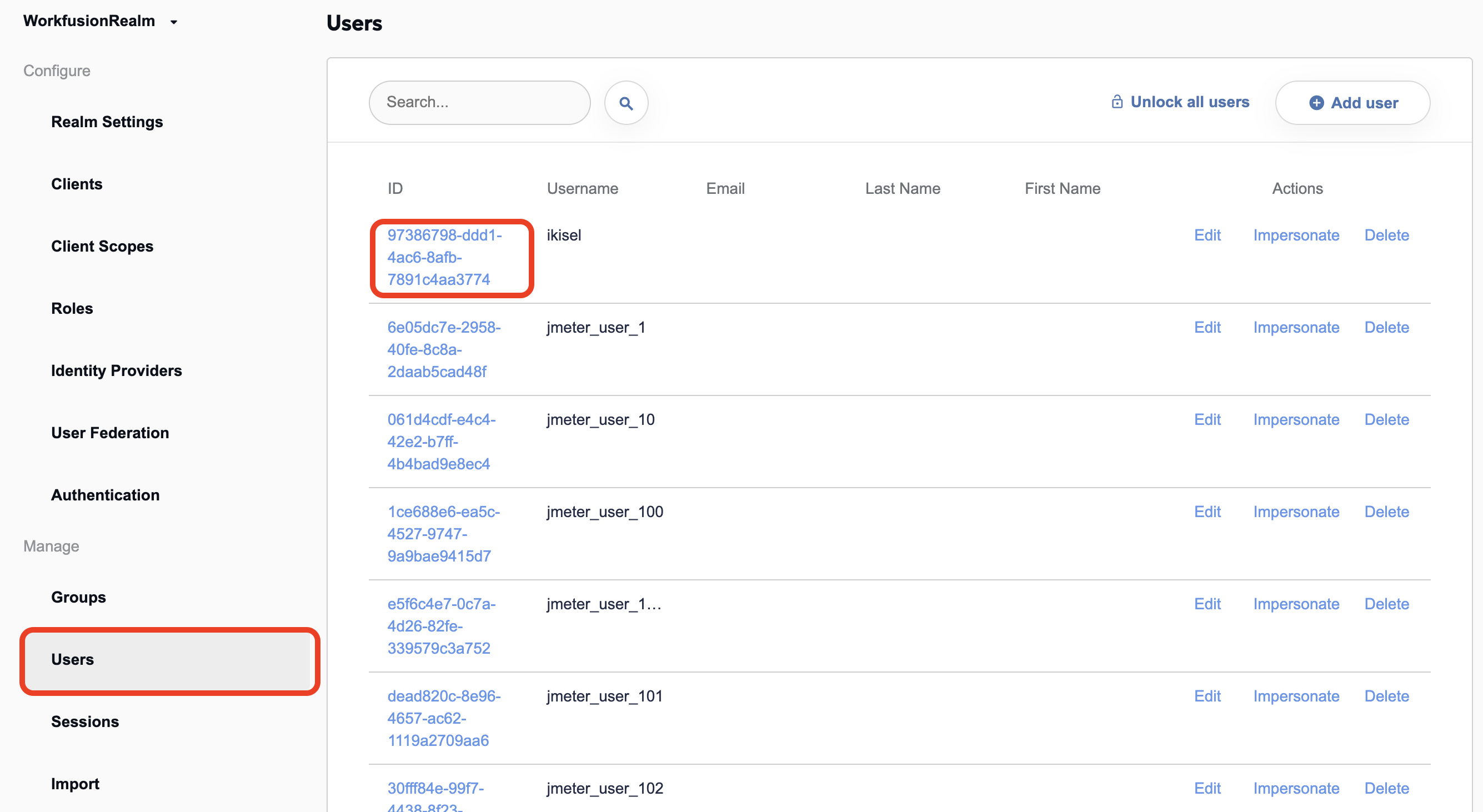This screenshot has width=1483, height=812.
Task: Navigate to Roles
Action: pos(72,308)
